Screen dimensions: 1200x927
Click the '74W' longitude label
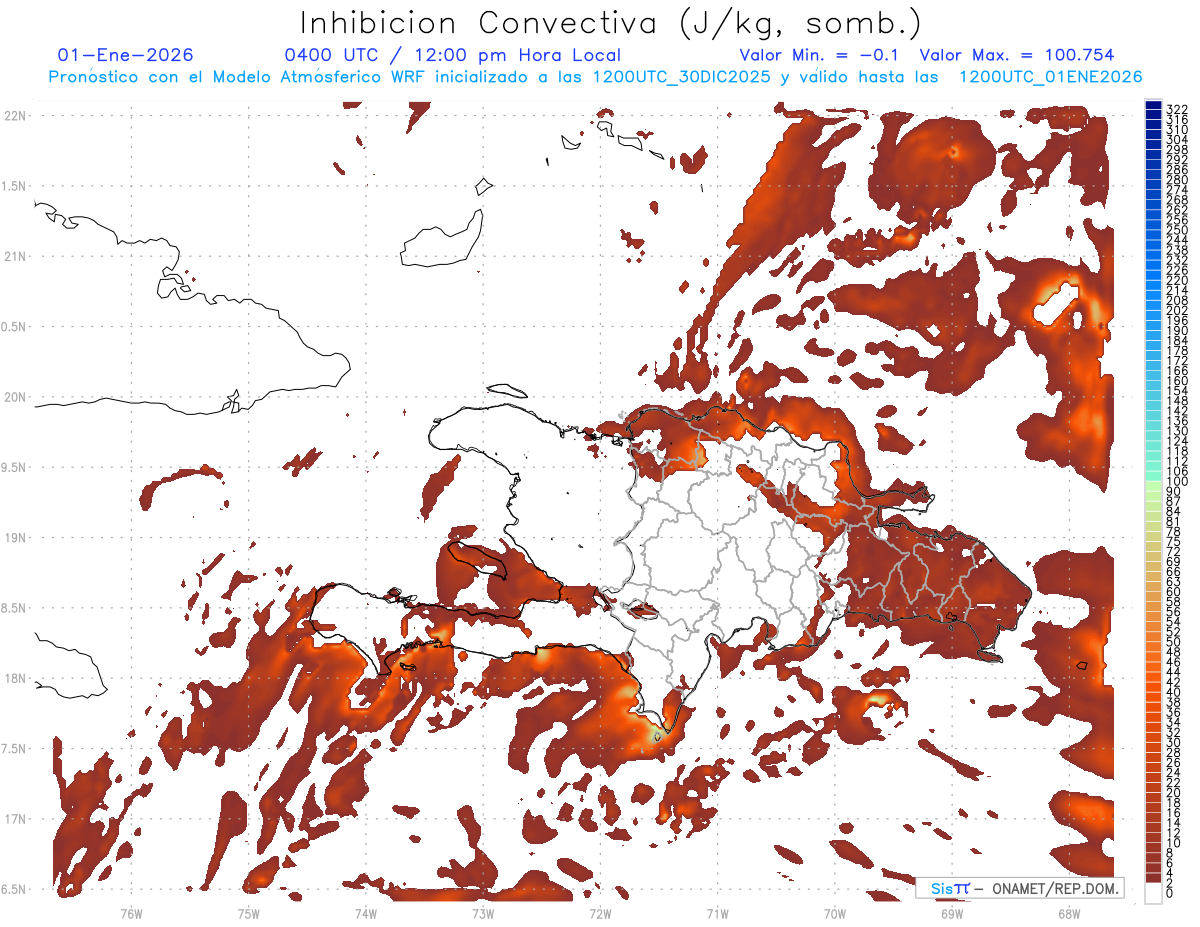pyautogui.click(x=366, y=913)
